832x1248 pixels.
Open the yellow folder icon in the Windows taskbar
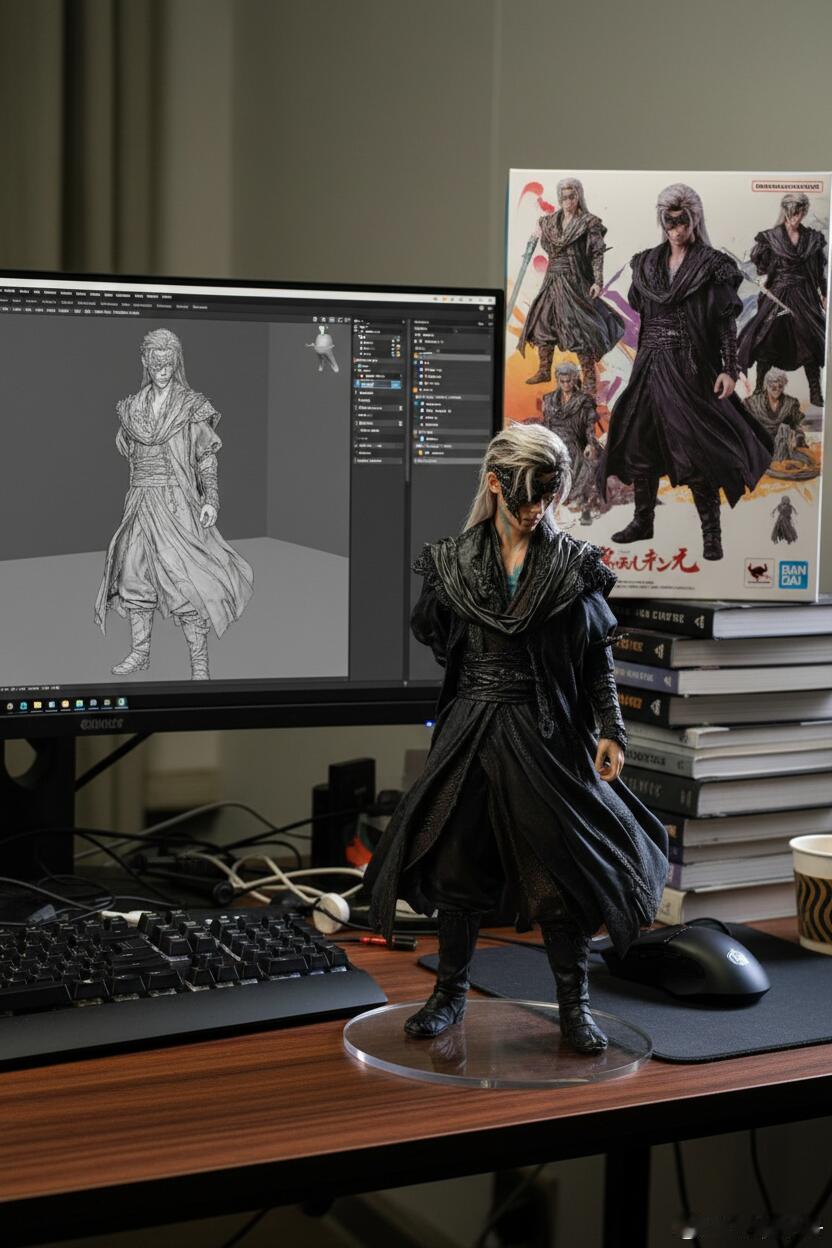click(37, 705)
